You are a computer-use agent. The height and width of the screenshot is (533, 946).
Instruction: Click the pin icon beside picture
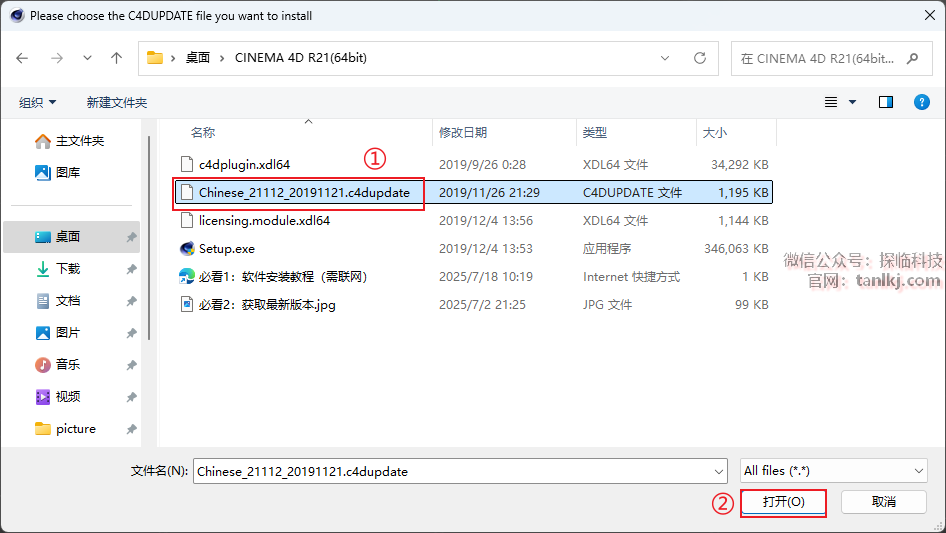[x=131, y=429]
